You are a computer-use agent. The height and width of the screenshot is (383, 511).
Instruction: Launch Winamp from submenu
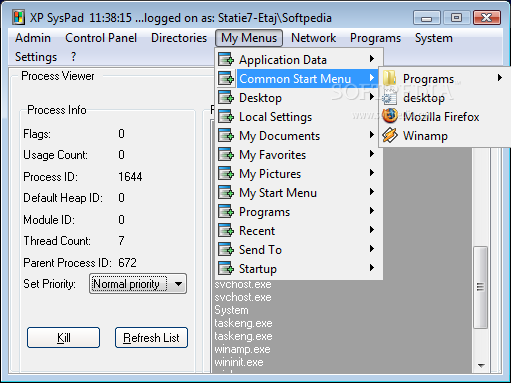coord(445,136)
